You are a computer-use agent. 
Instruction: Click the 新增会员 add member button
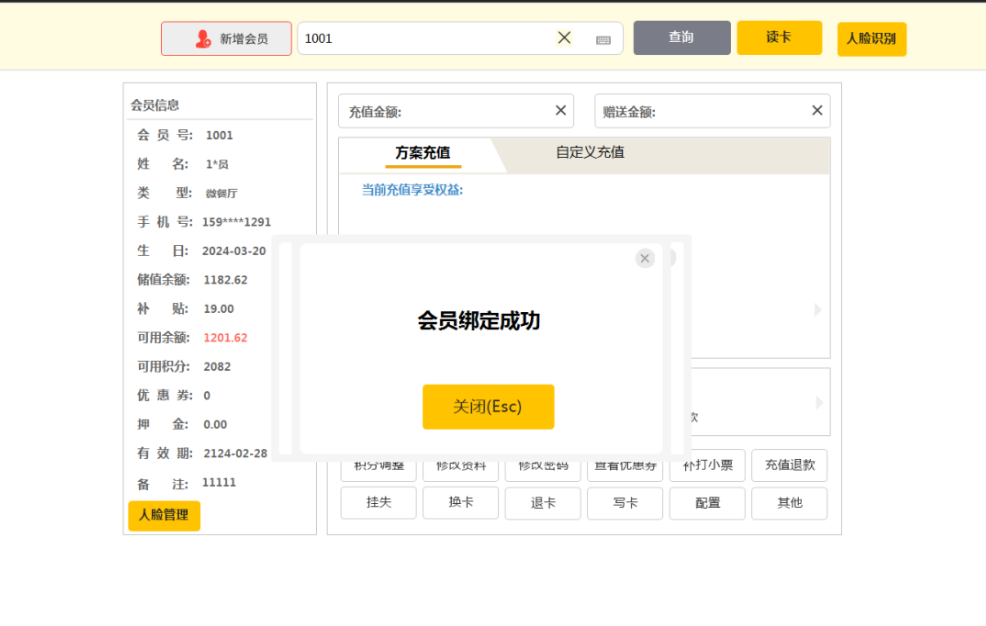click(x=226, y=39)
